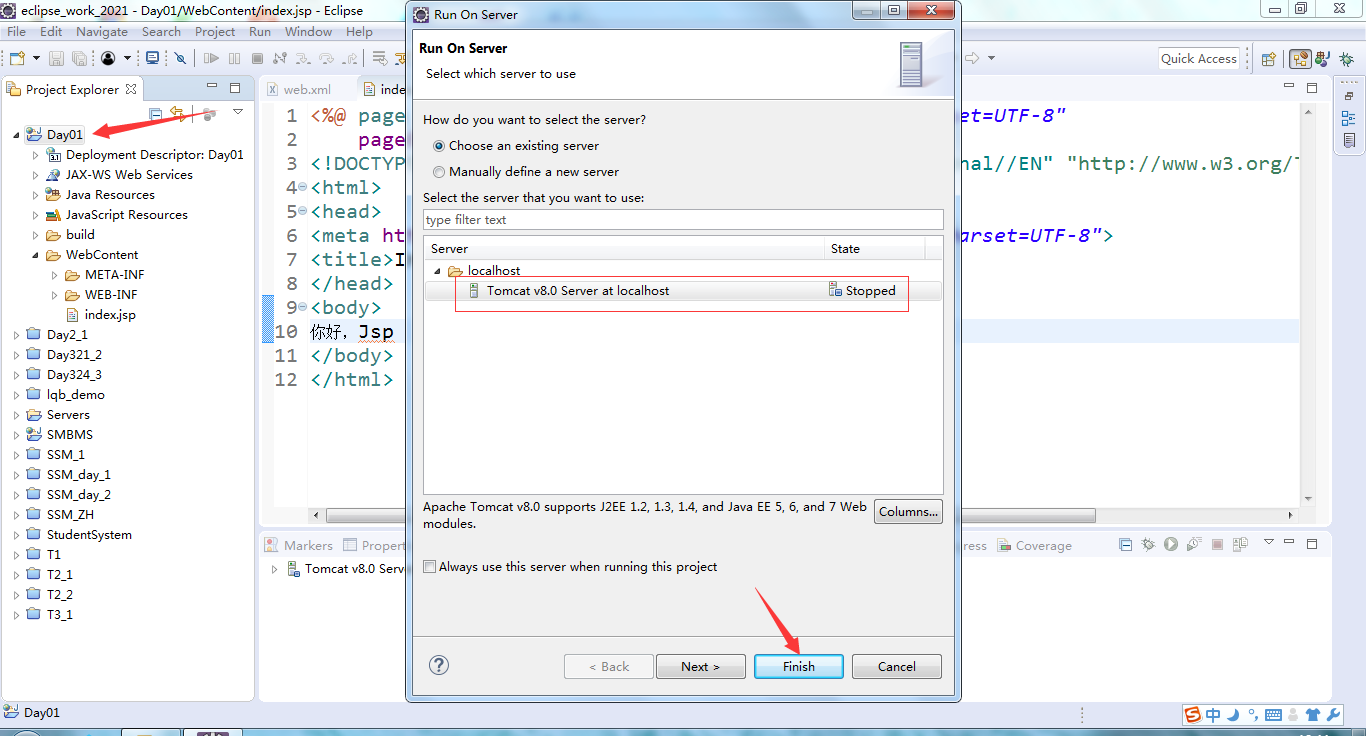
Task: Open the New file dropdown arrow in toolbar
Action: coord(36,59)
